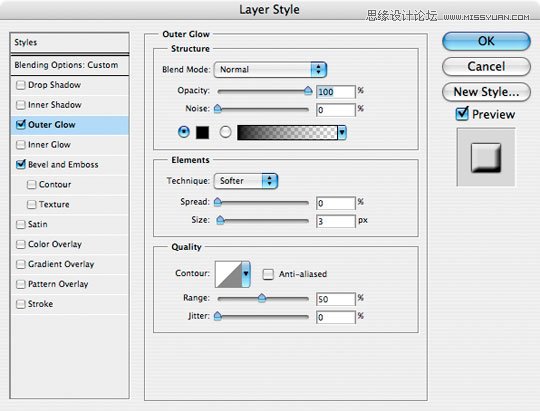Open the Blend Mode dropdown
Viewport: 540px width, 411px height.
pos(270,70)
